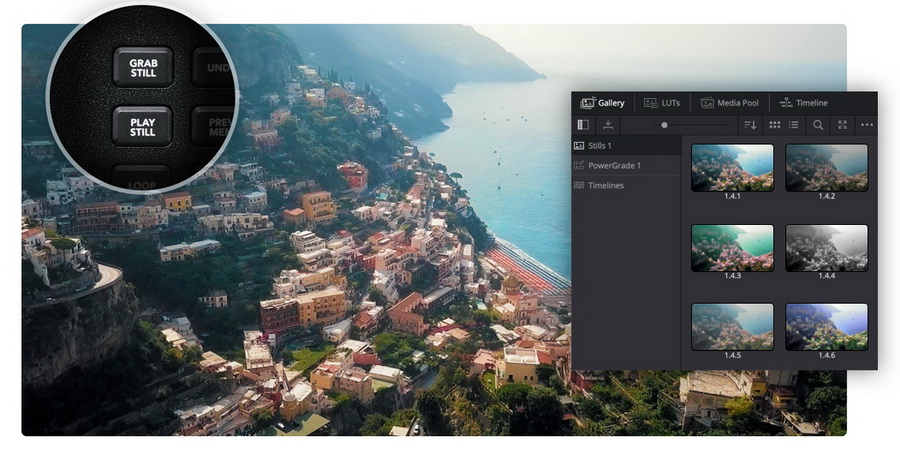Click the label text 1.4.1

click(x=732, y=196)
